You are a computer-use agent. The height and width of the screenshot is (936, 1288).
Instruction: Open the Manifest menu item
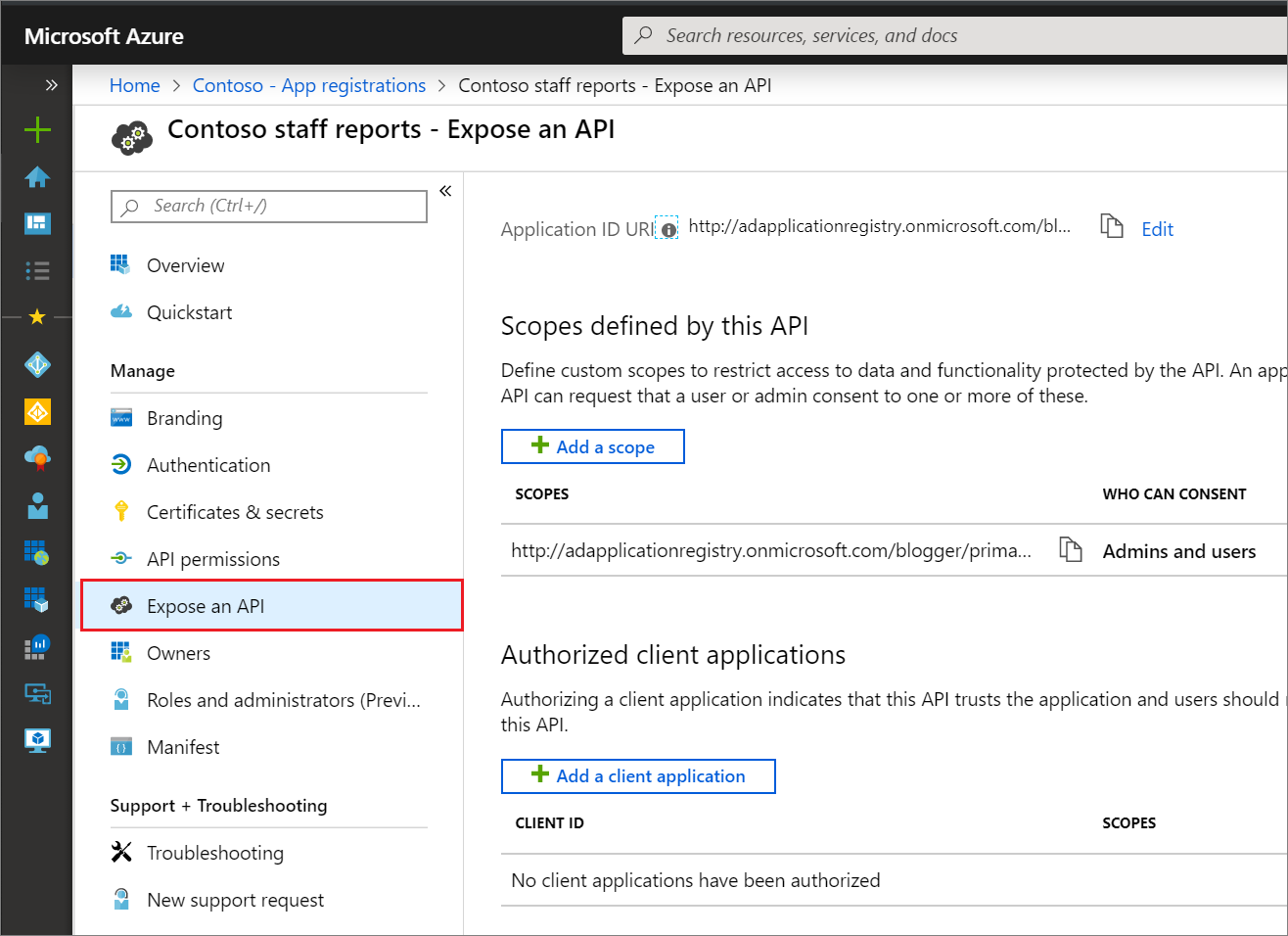[x=183, y=747]
